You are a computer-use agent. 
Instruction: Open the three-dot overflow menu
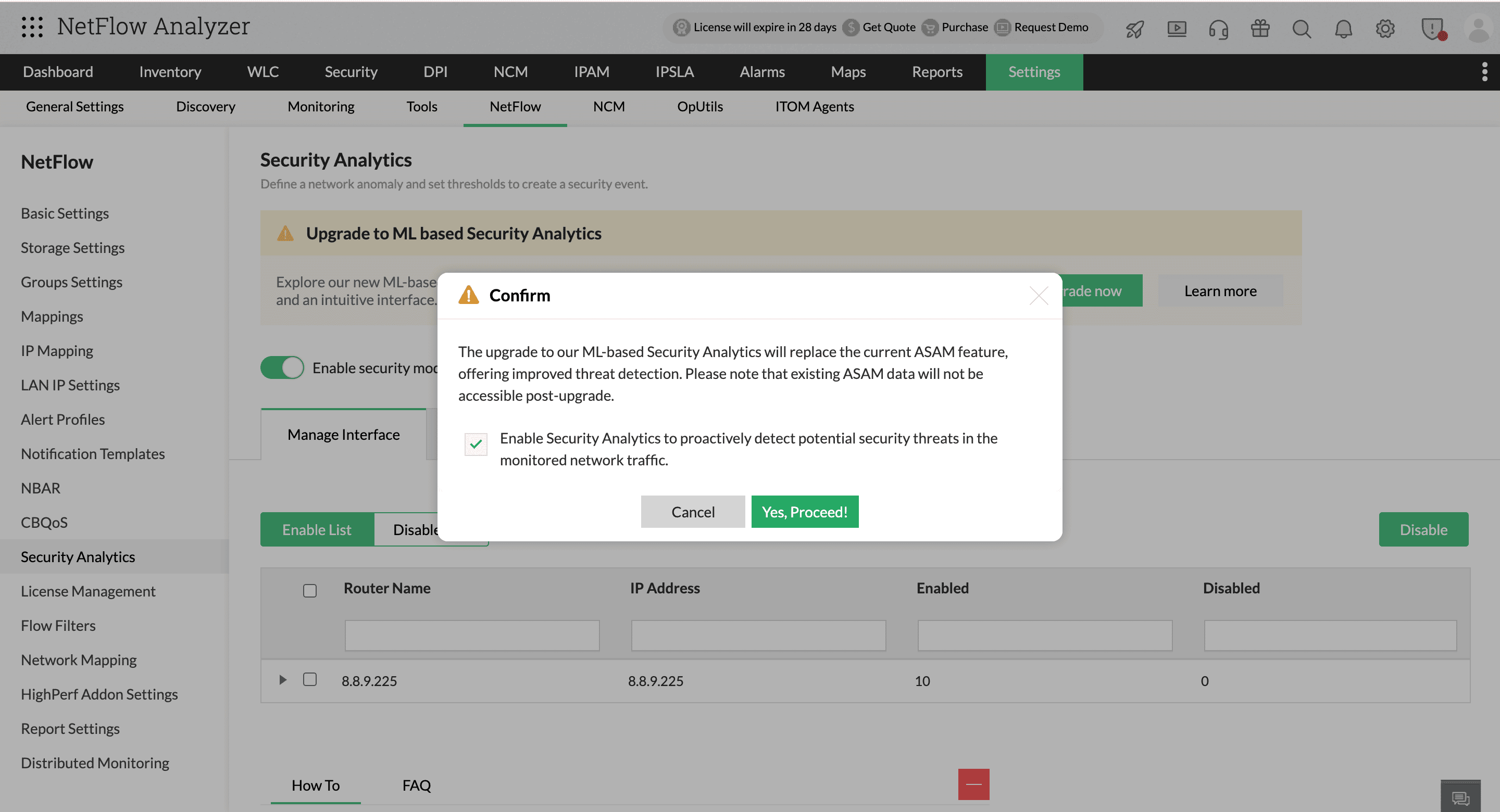1484,72
